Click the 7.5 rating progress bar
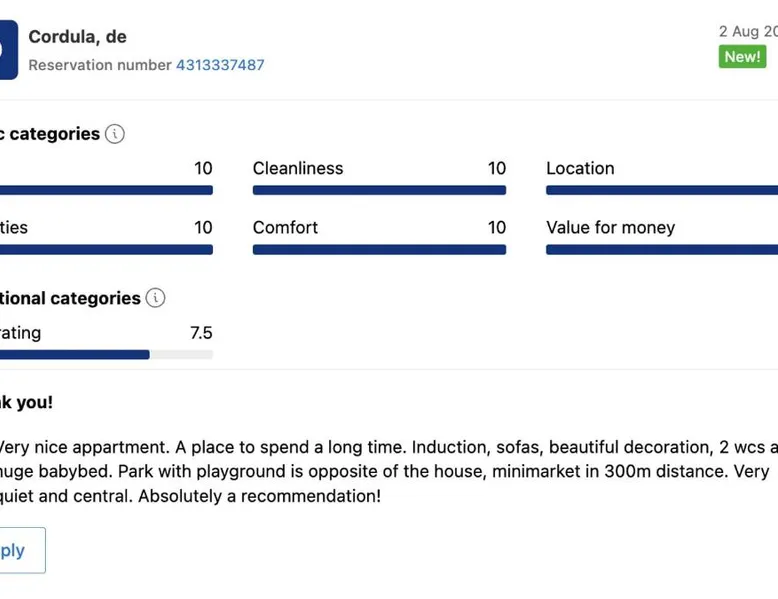Screen dimensions: 778x599 pos(106,354)
